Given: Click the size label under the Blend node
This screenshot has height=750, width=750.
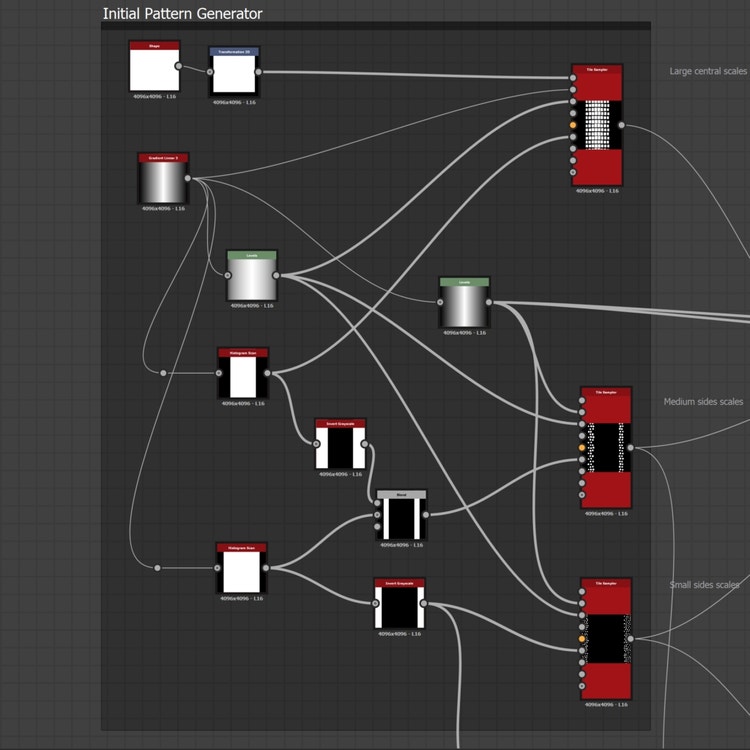Looking at the screenshot, I should [x=401, y=545].
